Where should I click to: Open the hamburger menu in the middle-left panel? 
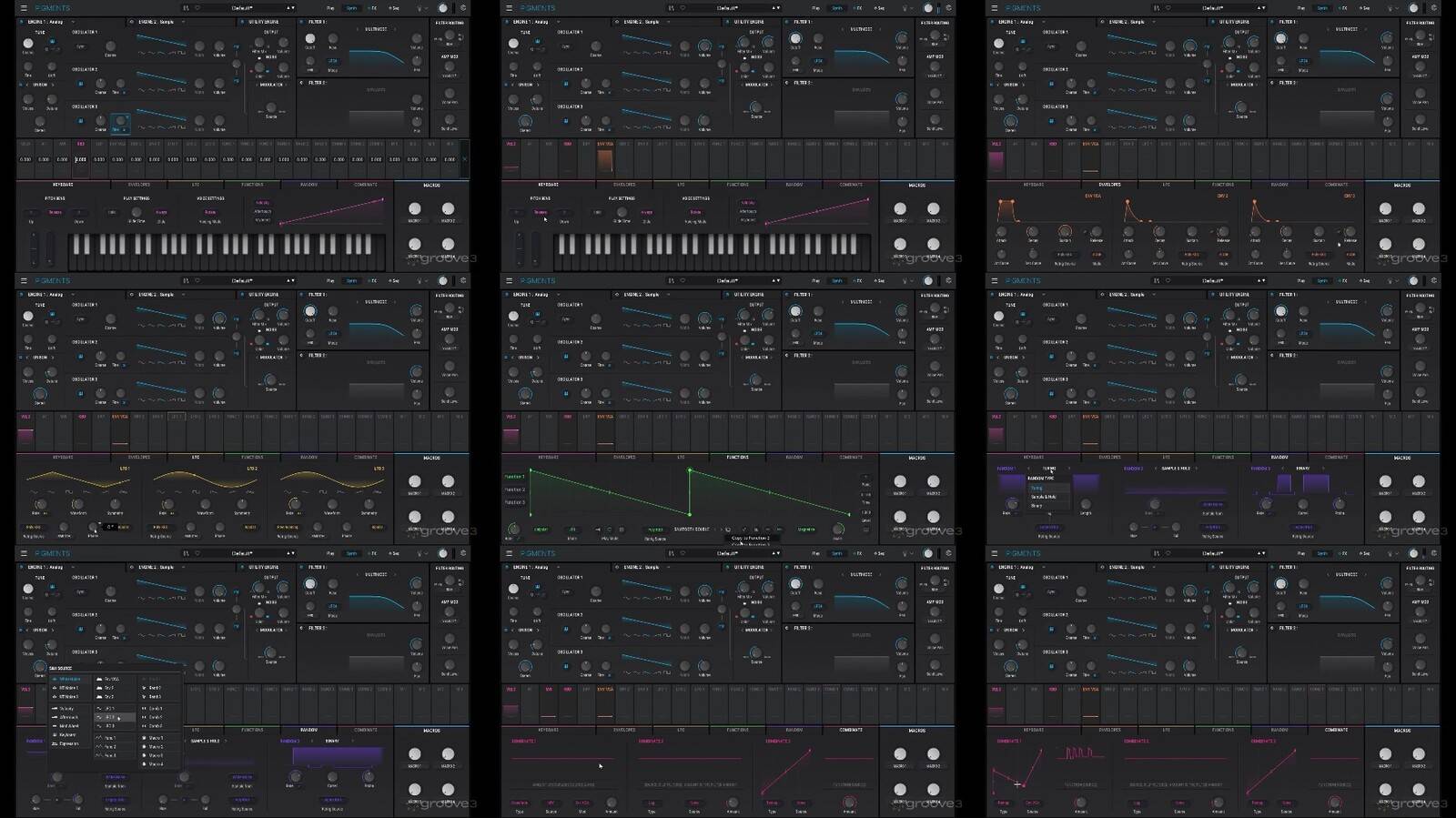coord(24,281)
